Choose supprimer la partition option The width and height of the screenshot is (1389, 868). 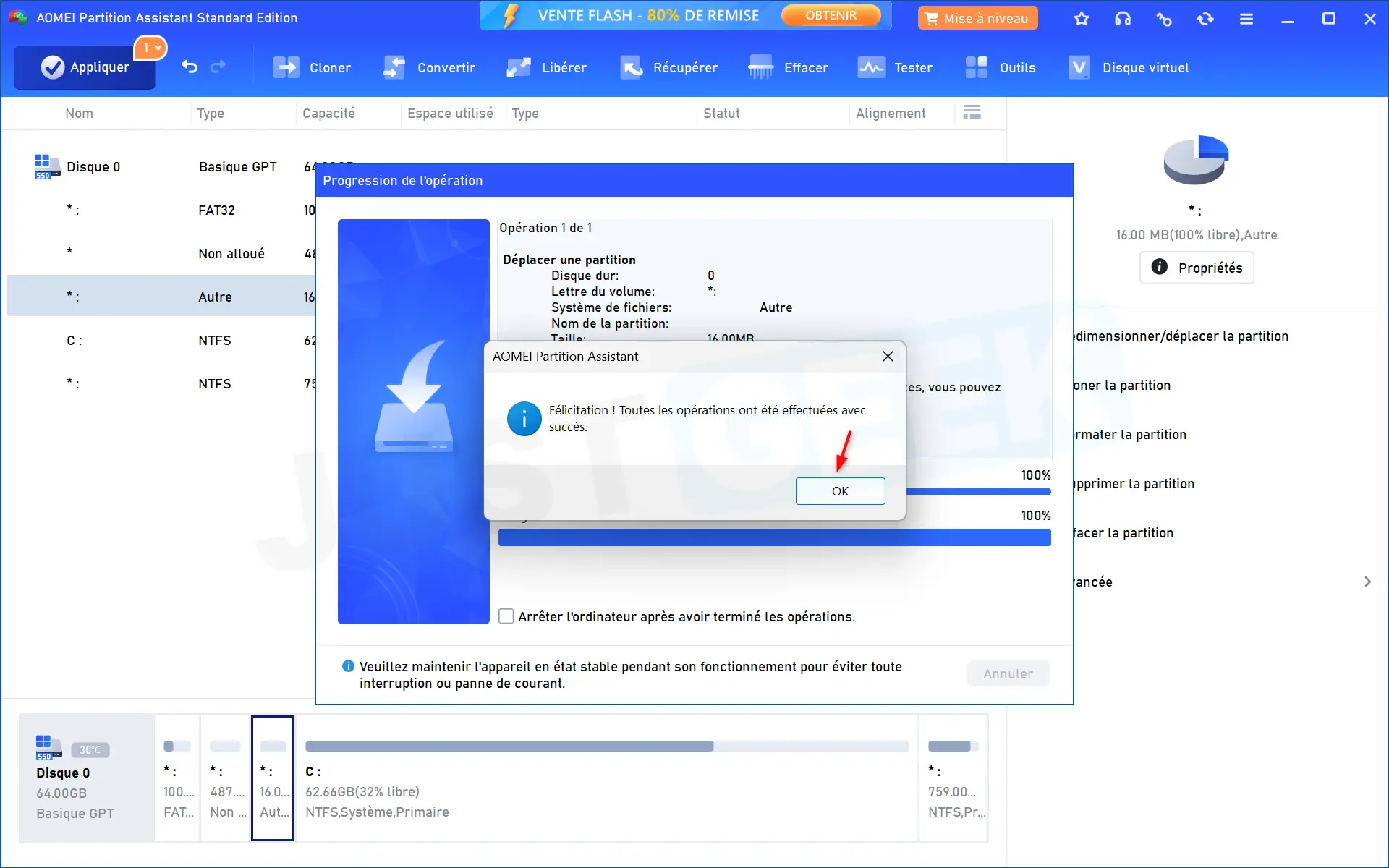(x=1134, y=484)
